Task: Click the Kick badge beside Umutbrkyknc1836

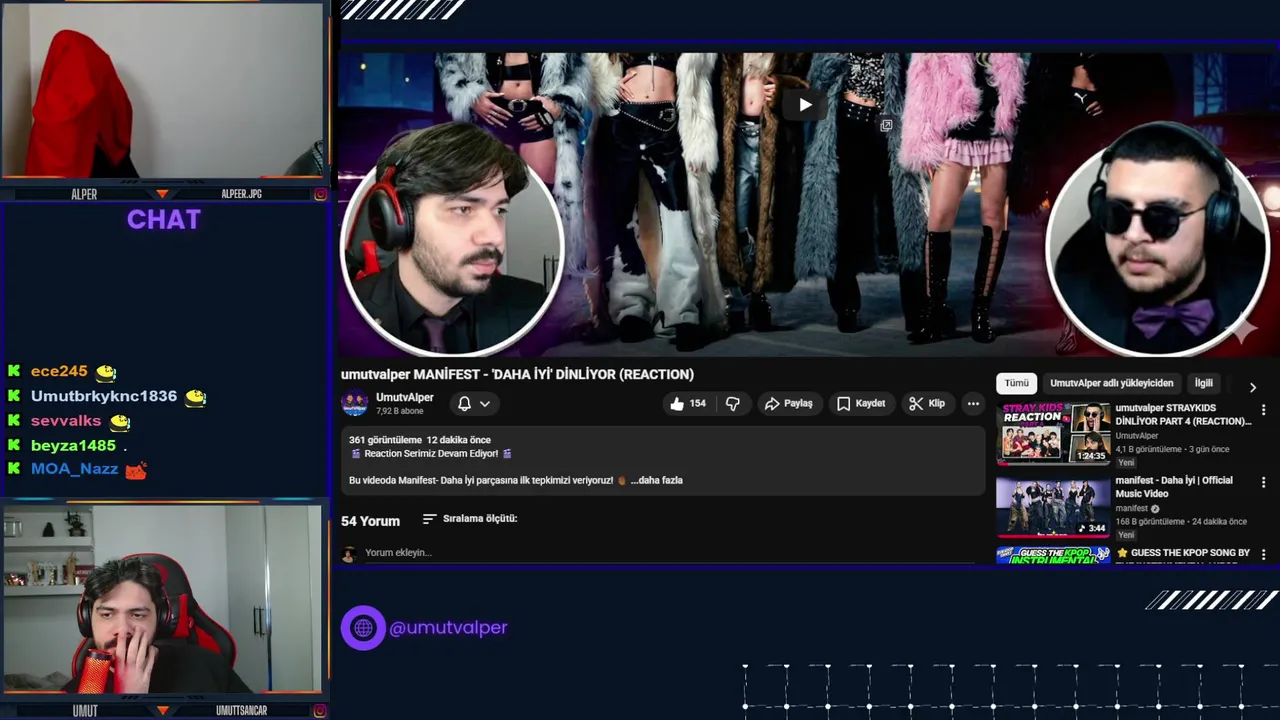Action: 14,396
